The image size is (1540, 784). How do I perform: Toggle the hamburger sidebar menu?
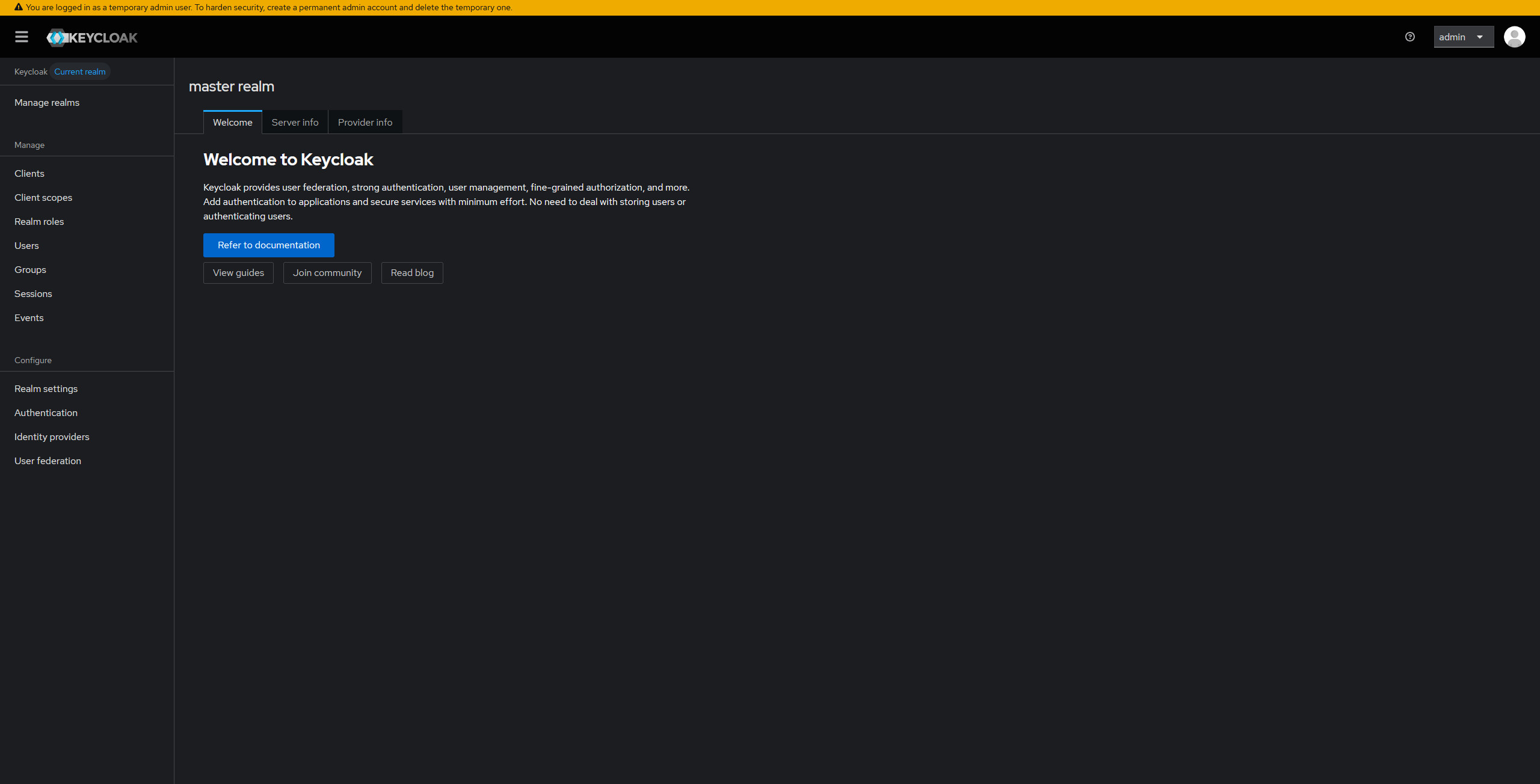(22, 37)
